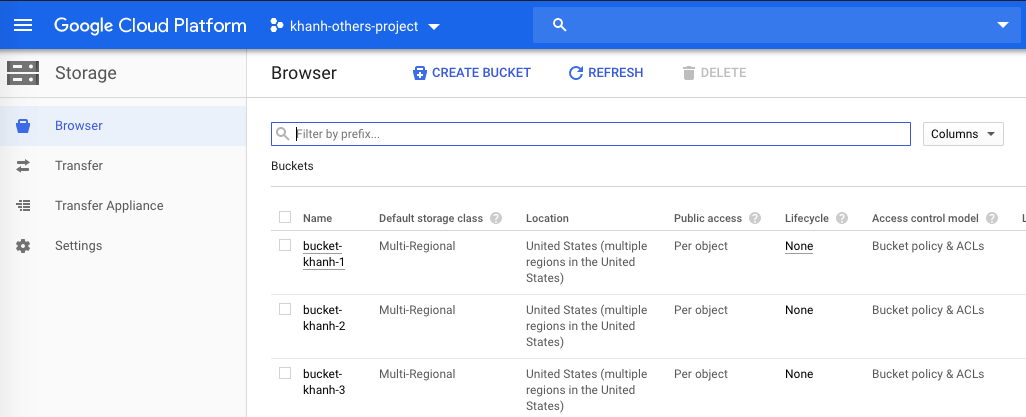Go to Transfer in the sidebar
This screenshot has height=417, width=1026.
79,166
